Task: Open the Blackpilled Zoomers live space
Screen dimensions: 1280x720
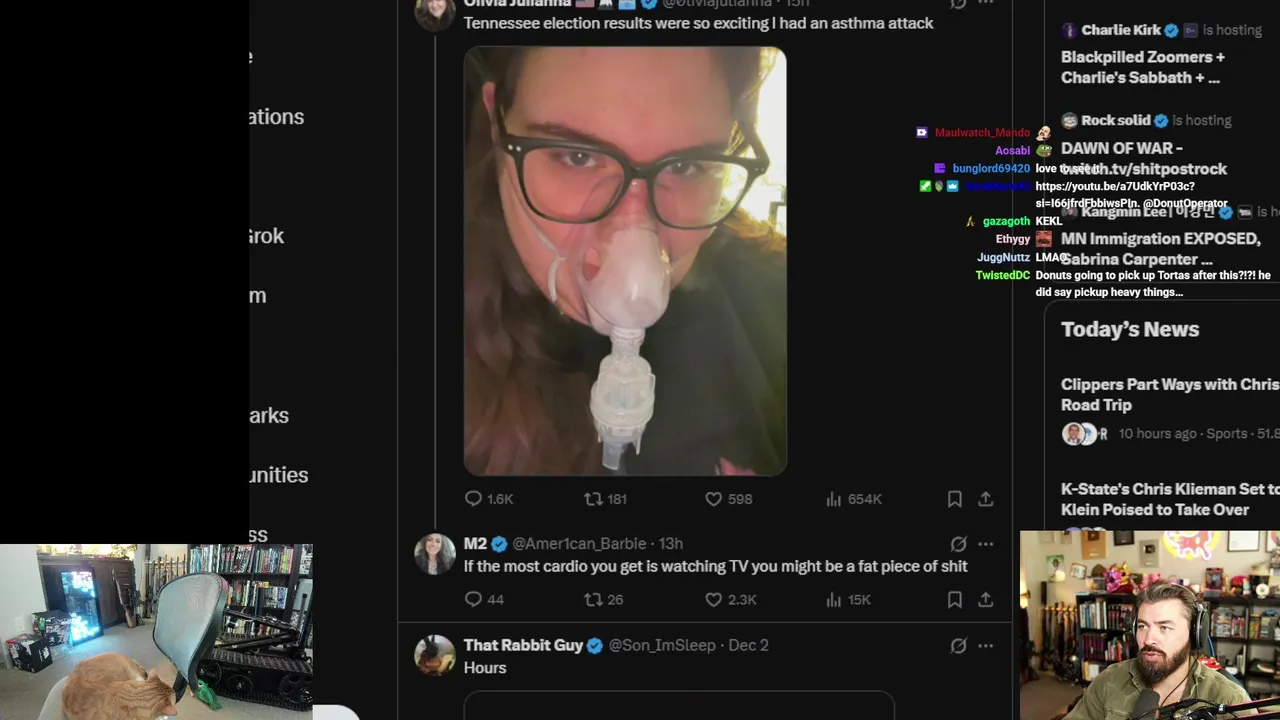Action: click(x=1142, y=67)
